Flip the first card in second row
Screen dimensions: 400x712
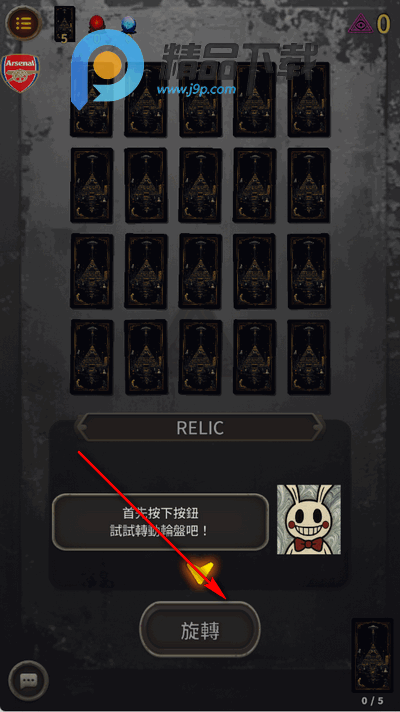(92, 185)
